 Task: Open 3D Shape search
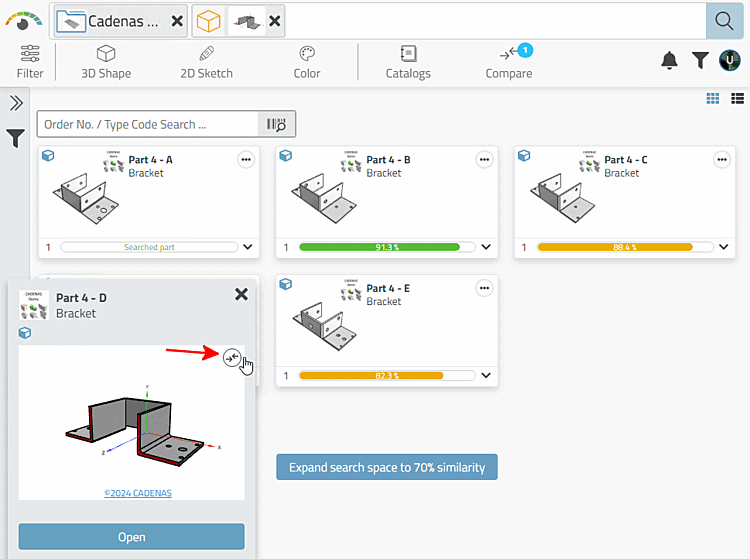[x=106, y=62]
